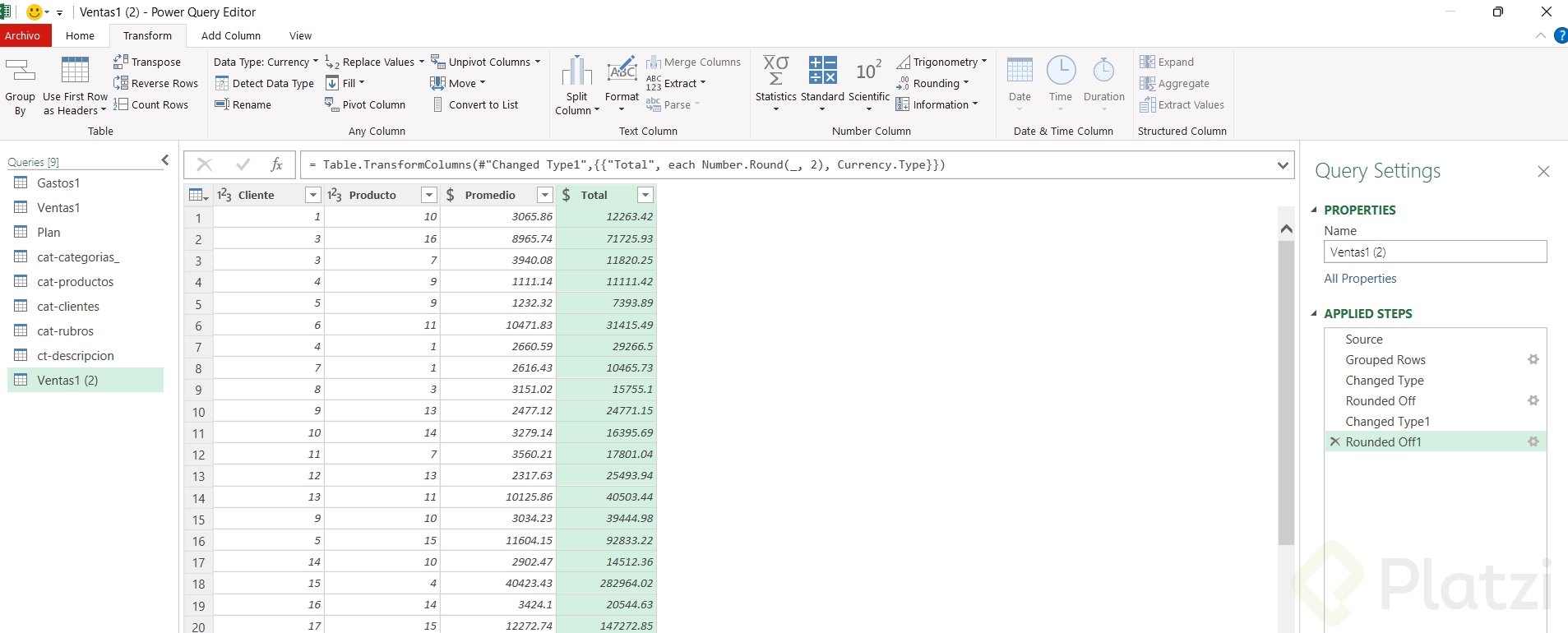Open gear settings for Grouped Rows step
Screen dimensions: 1568x633
click(1533, 360)
